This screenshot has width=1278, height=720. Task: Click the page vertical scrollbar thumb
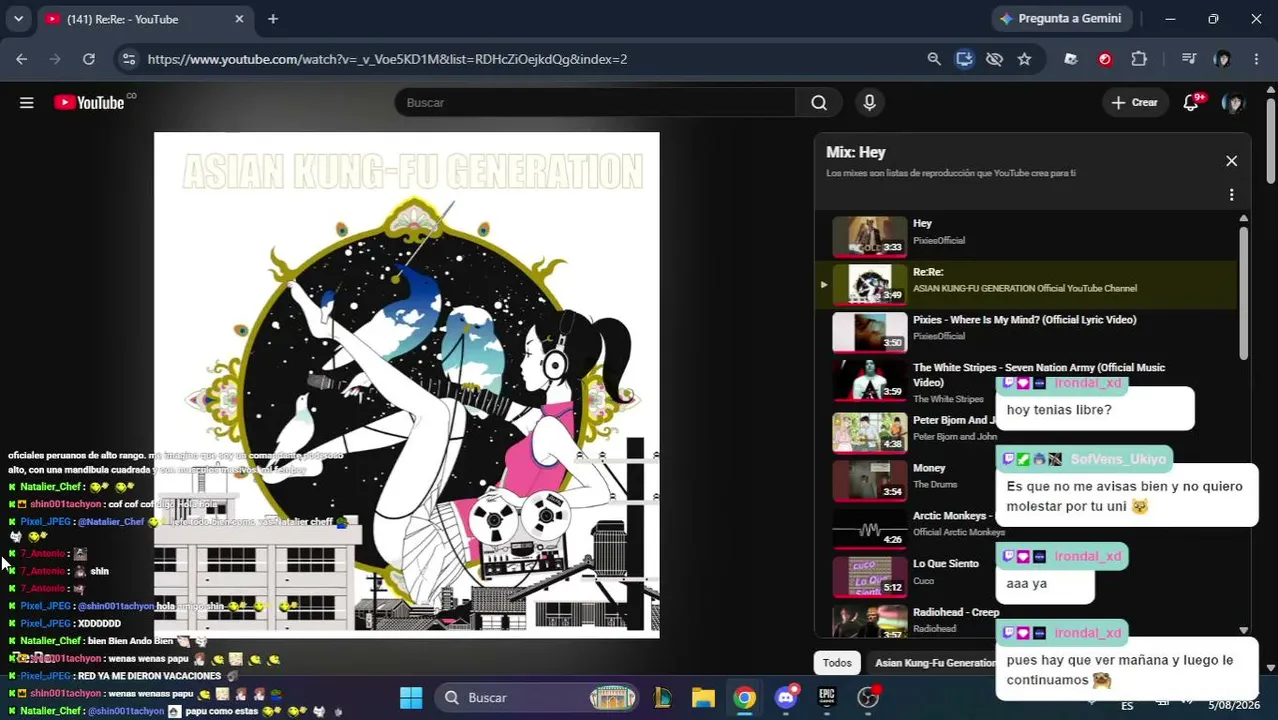[1271, 140]
